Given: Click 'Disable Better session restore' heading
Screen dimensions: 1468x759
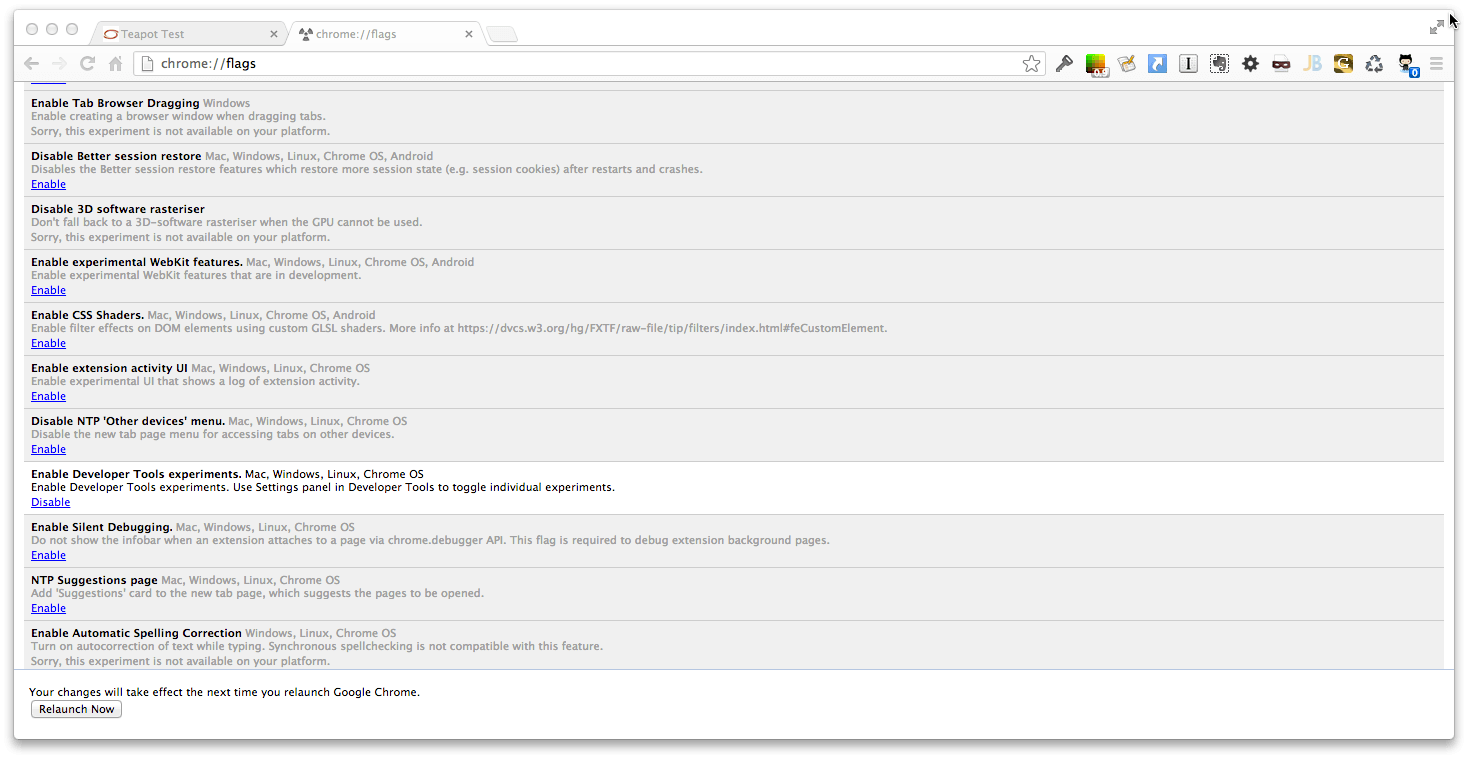Looking at the screenshot, I should [116, 156].
